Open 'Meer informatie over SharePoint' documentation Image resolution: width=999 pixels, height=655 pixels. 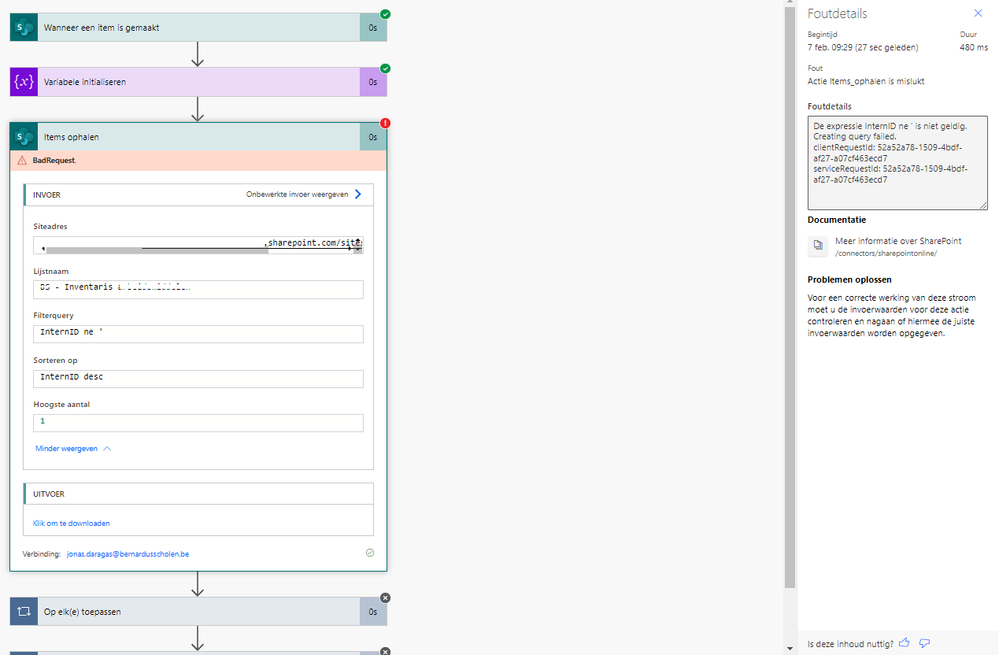[x=898, y=241]
